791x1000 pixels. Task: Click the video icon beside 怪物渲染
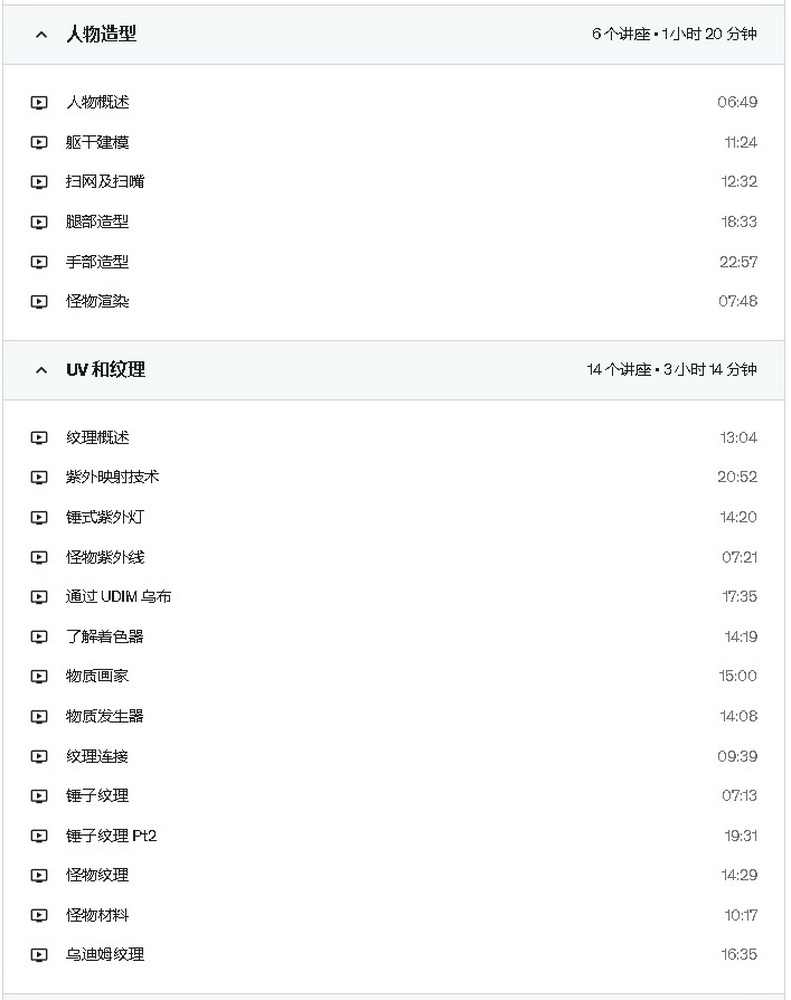tap(39, 301)
